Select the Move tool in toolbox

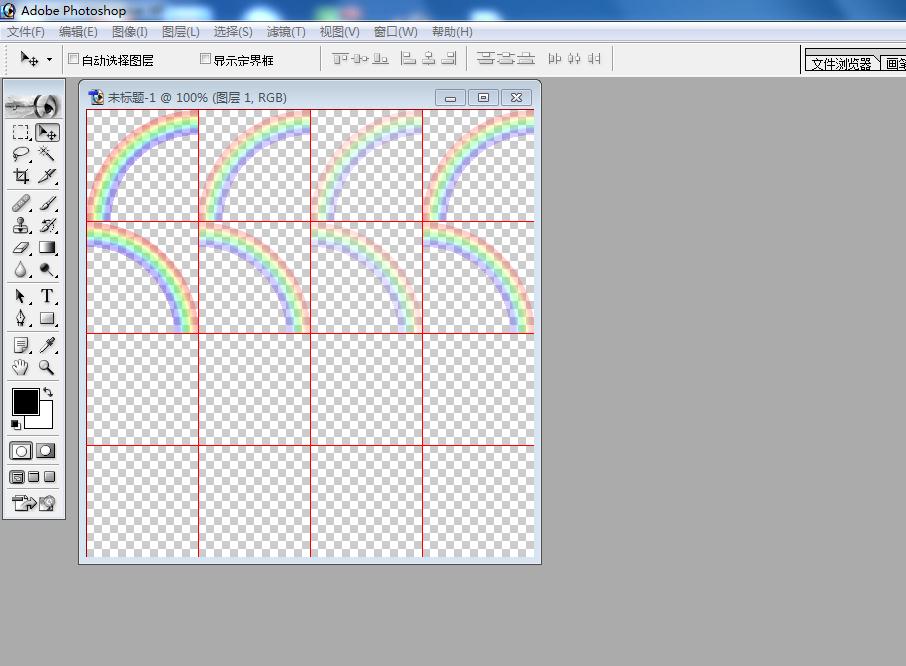[x=47, y=133]
